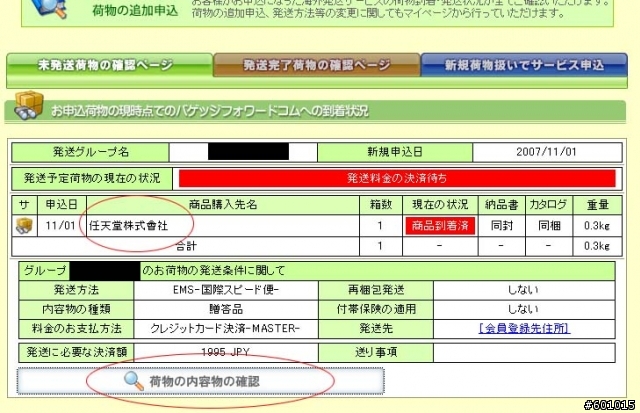Open the 会員登録先住所 link
Screen dimensions: 640x413
coord(524,329)
